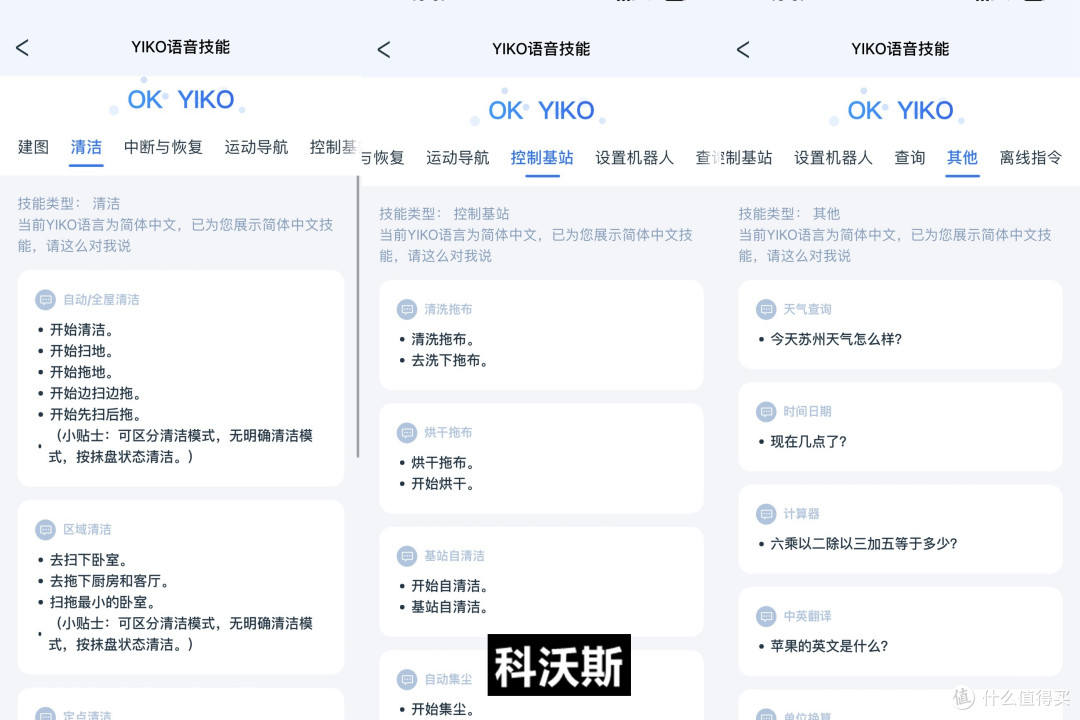1080x720 pixels.
Task: Tap the chat icon beside 自动集尘 heading
Action: (407, 679)
